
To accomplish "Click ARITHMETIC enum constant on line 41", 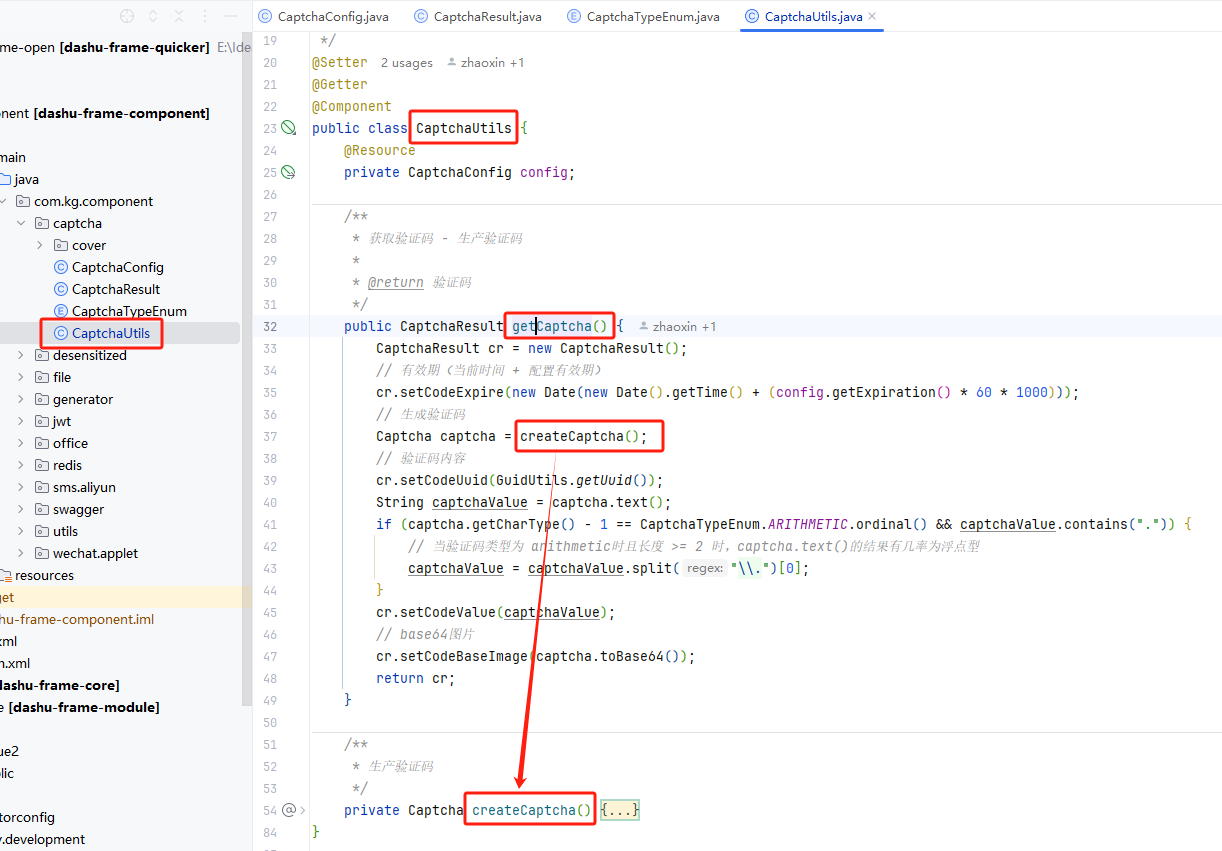I will [x=808, y=524].
